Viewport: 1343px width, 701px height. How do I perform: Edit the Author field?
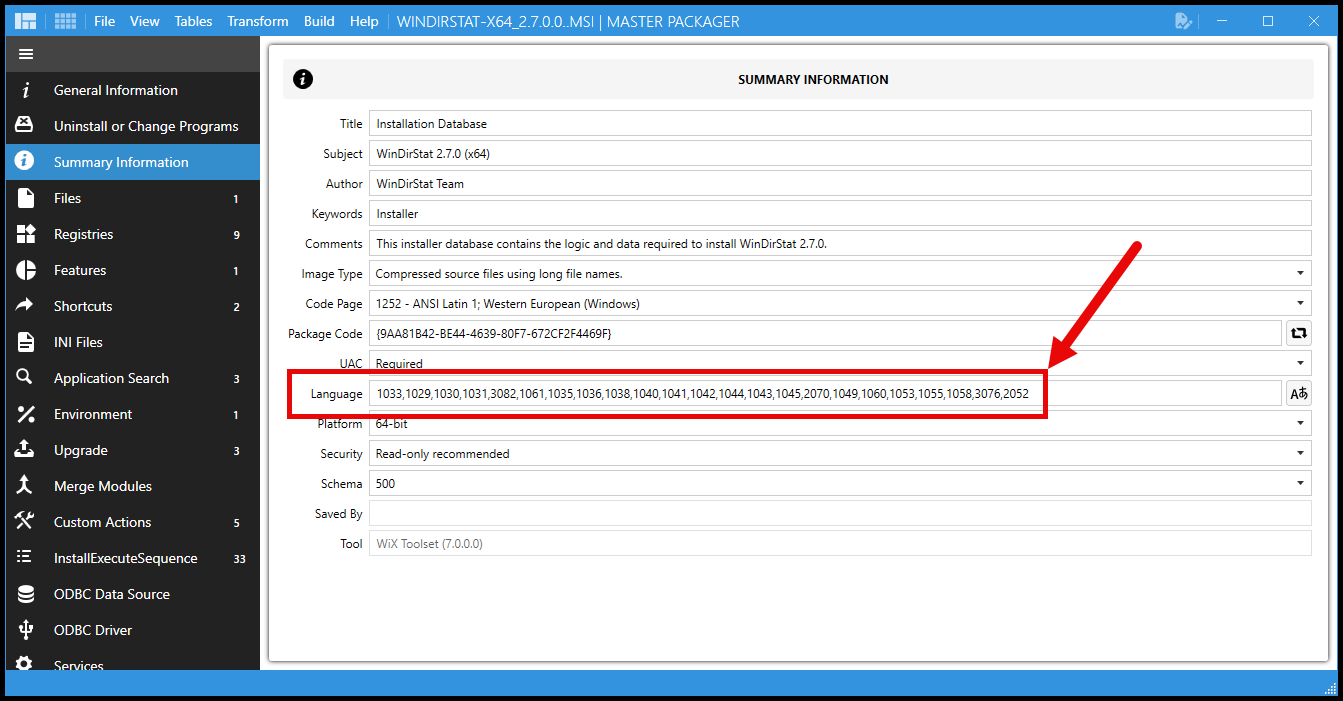pyautogui.click(x=840, y=183)
